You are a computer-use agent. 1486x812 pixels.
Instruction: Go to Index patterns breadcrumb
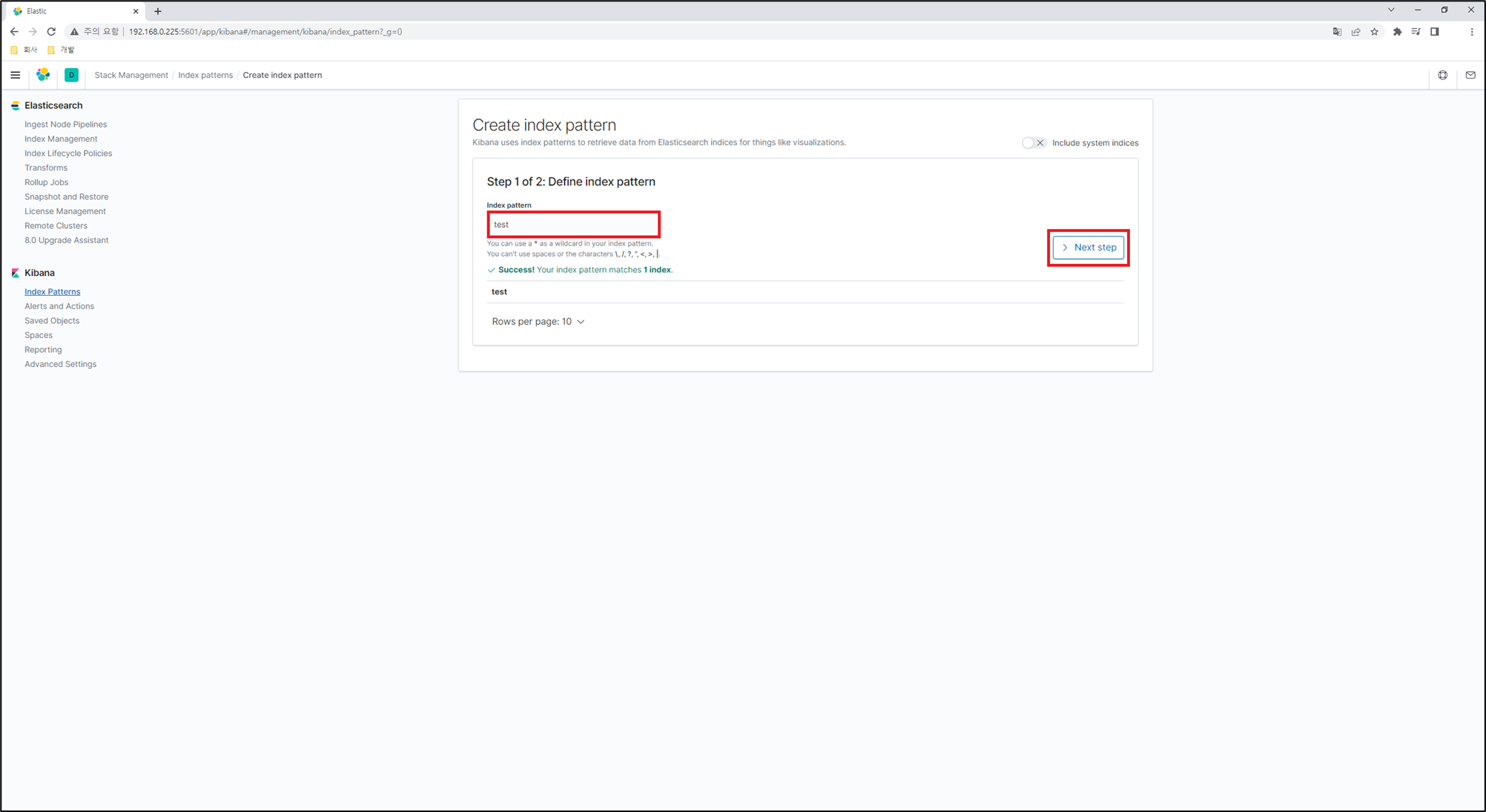205,75
